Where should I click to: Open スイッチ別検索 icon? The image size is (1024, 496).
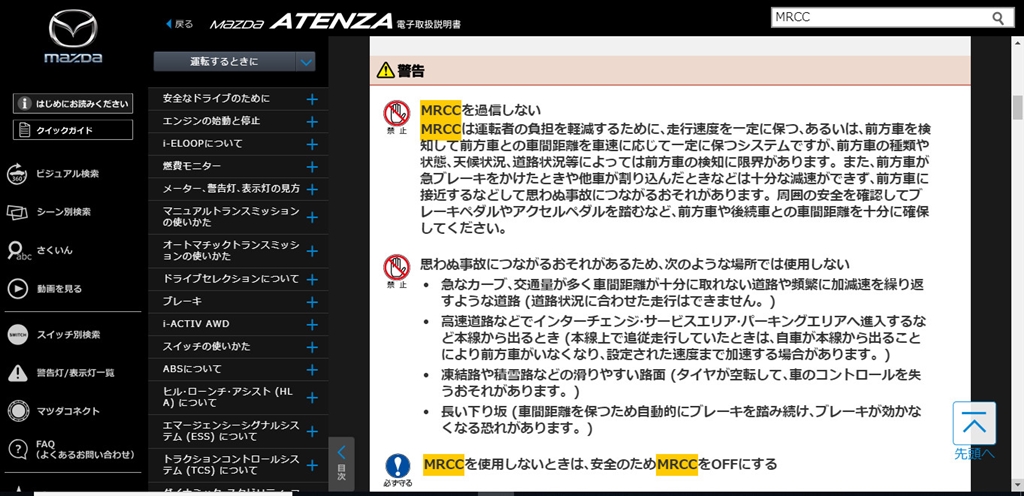[x=17, y=335]
